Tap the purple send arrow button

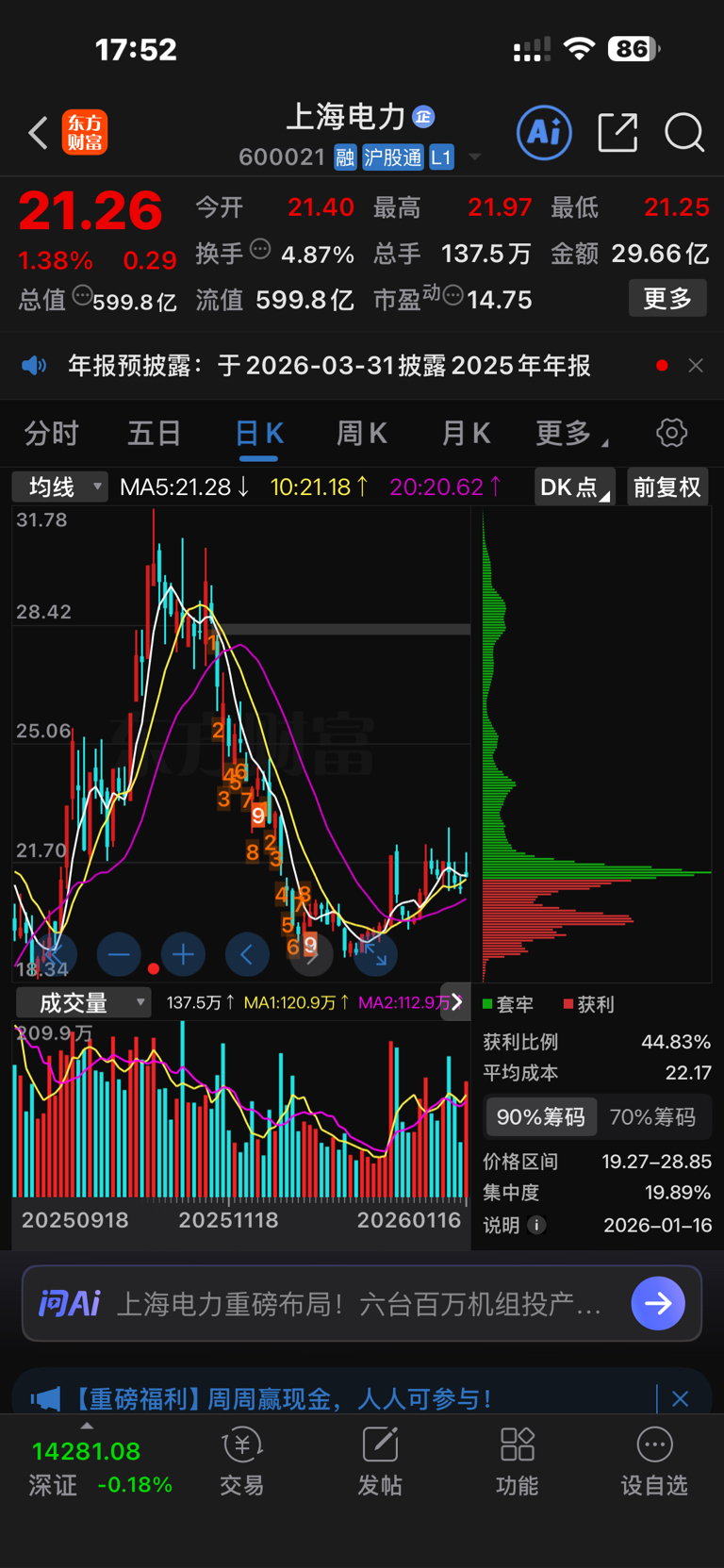(x=658, y=1303)
